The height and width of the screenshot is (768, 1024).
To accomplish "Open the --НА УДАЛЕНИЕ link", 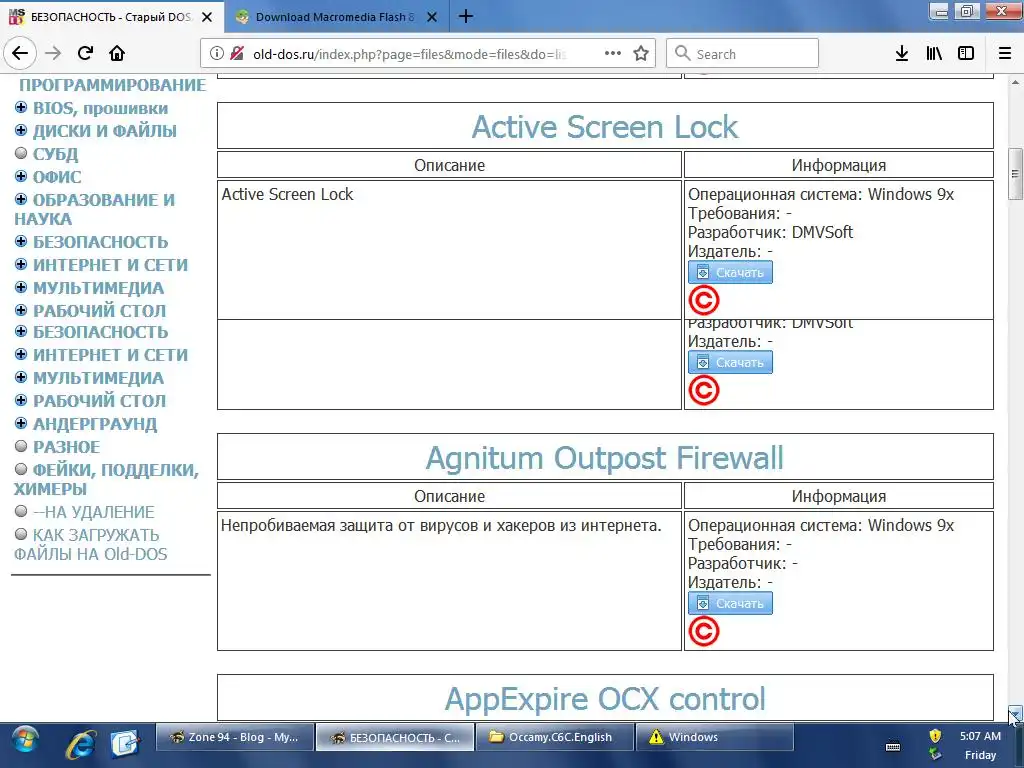I will pos(94,512).
